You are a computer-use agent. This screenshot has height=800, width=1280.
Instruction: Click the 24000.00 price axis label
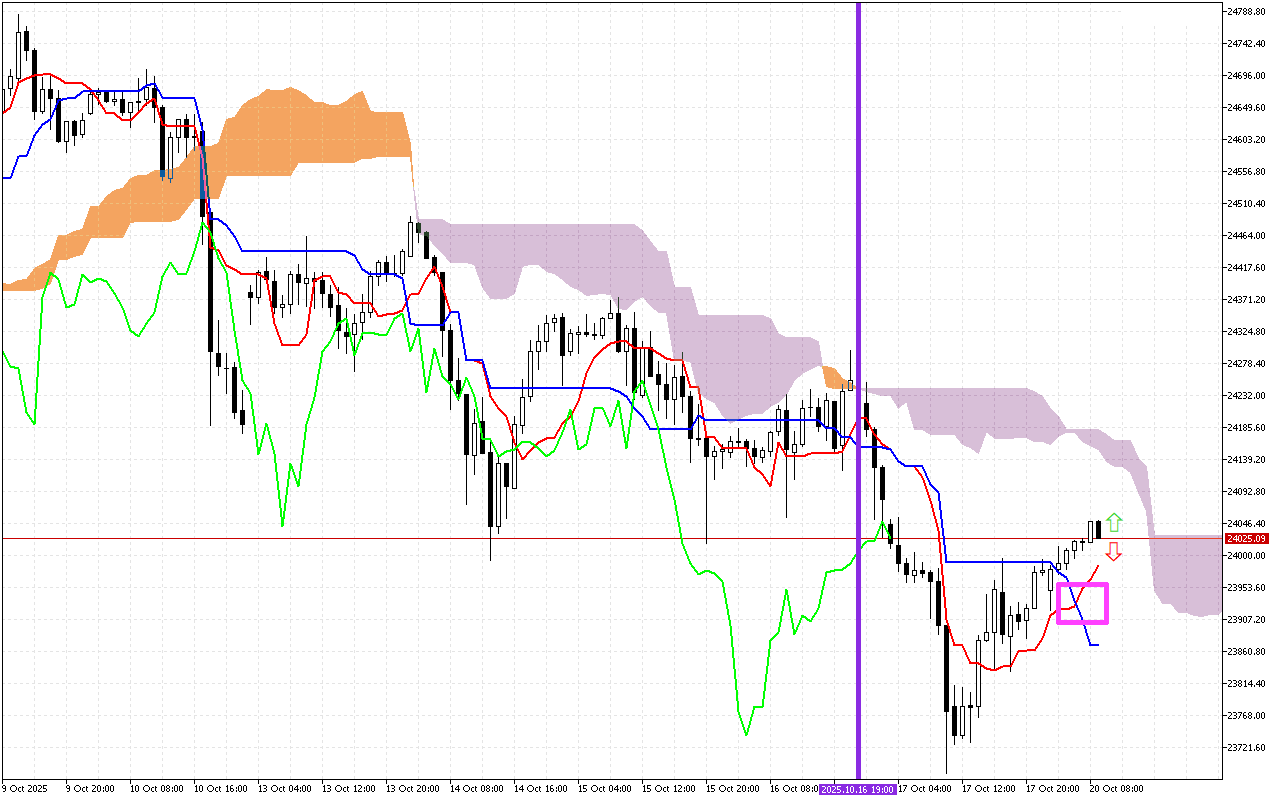(x=1246, y=556)
